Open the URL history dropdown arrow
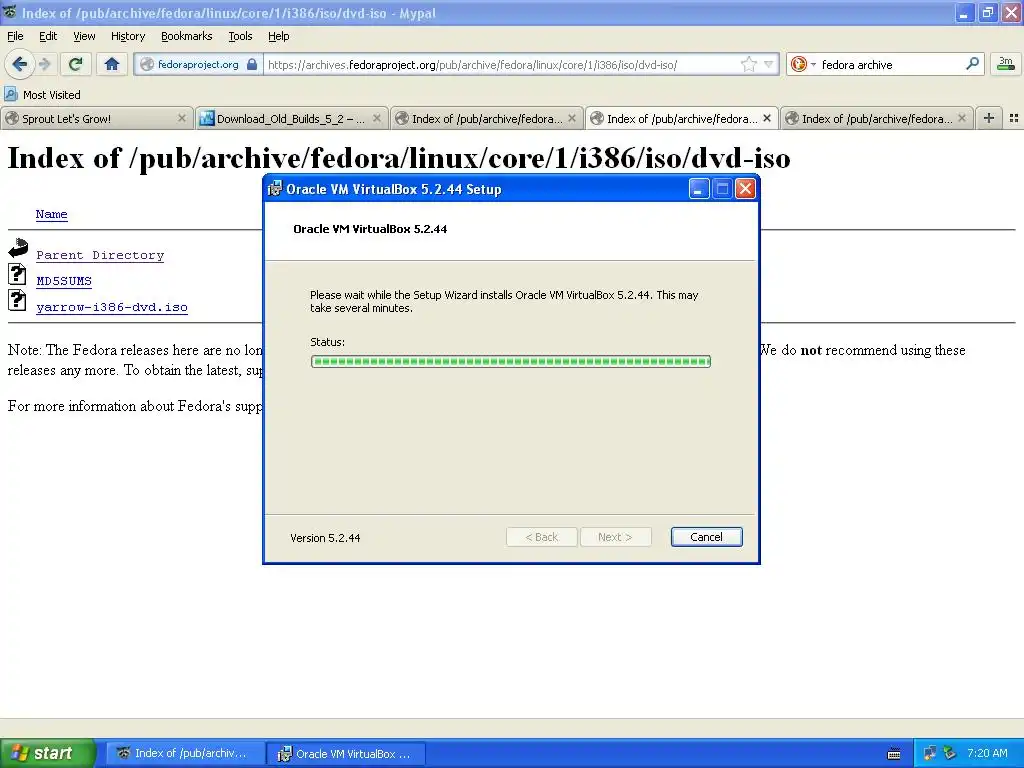This screenshot has height=768, width=1024. [x=769, y=64]
